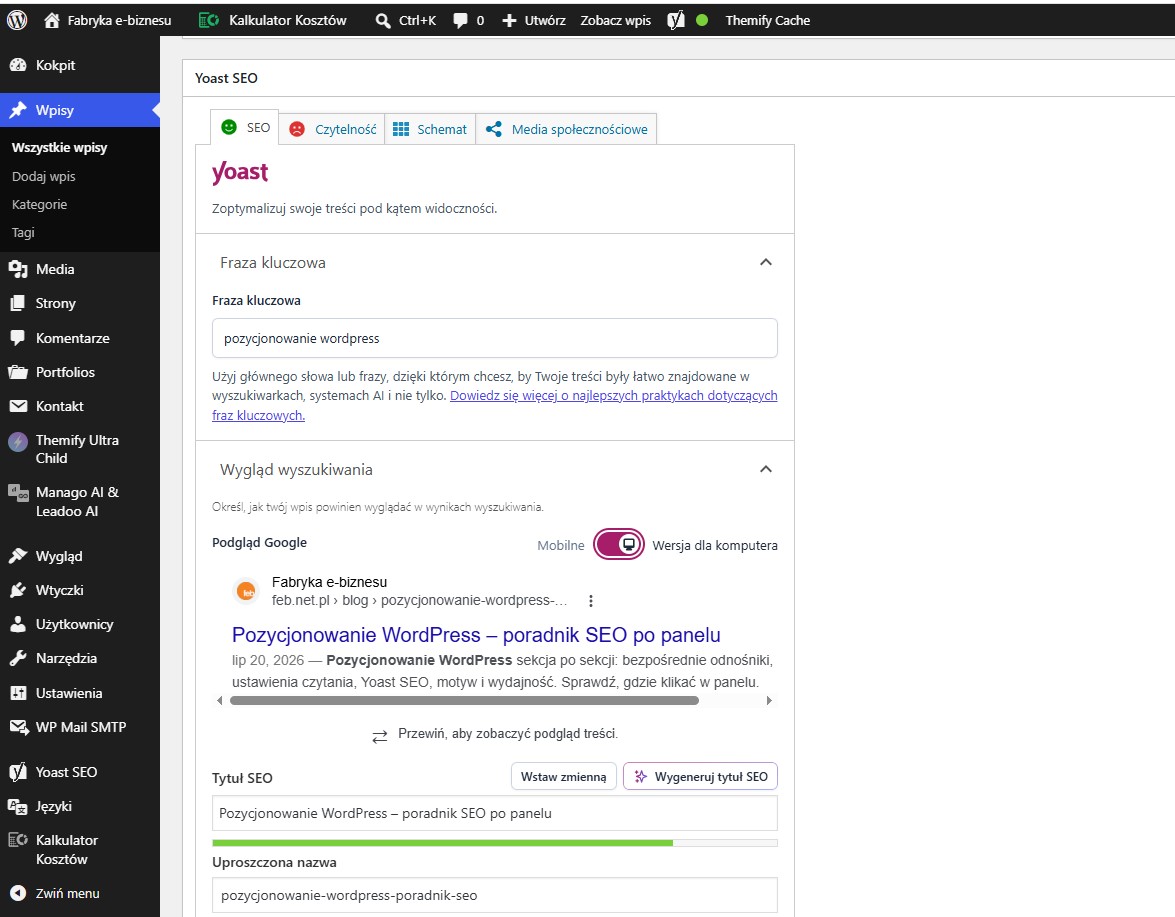Click the Narzędzia wrench icon
Image resolution: width=1175 pixels, height=917 pixels.
coord(18,659)
